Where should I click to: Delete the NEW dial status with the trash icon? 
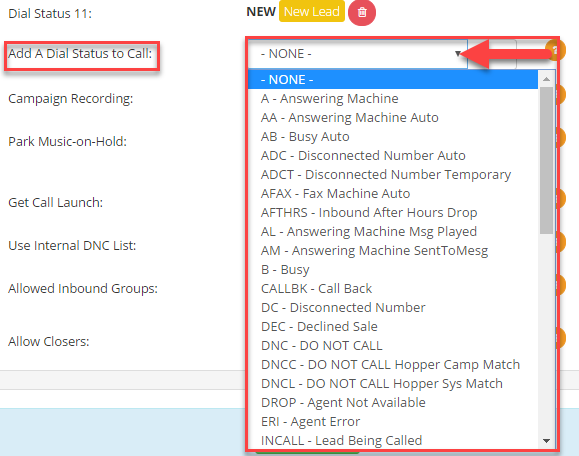[362, 13]
